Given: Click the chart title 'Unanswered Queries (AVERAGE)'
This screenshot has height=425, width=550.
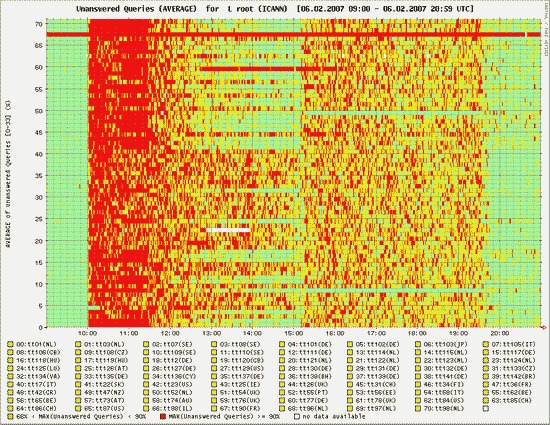Looking at the screenshot, I should click(x=136, y=9).
